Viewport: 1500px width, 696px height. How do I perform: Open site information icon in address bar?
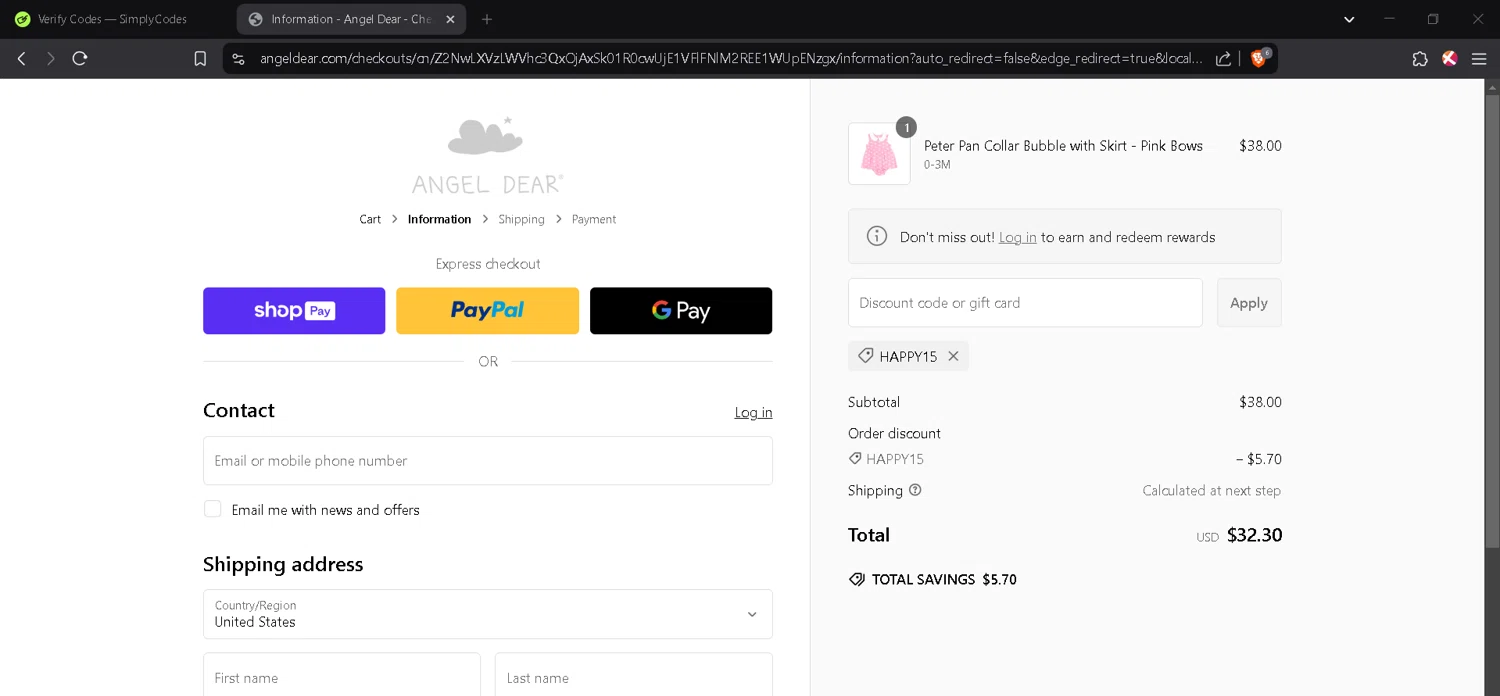[x=238, y=59]
